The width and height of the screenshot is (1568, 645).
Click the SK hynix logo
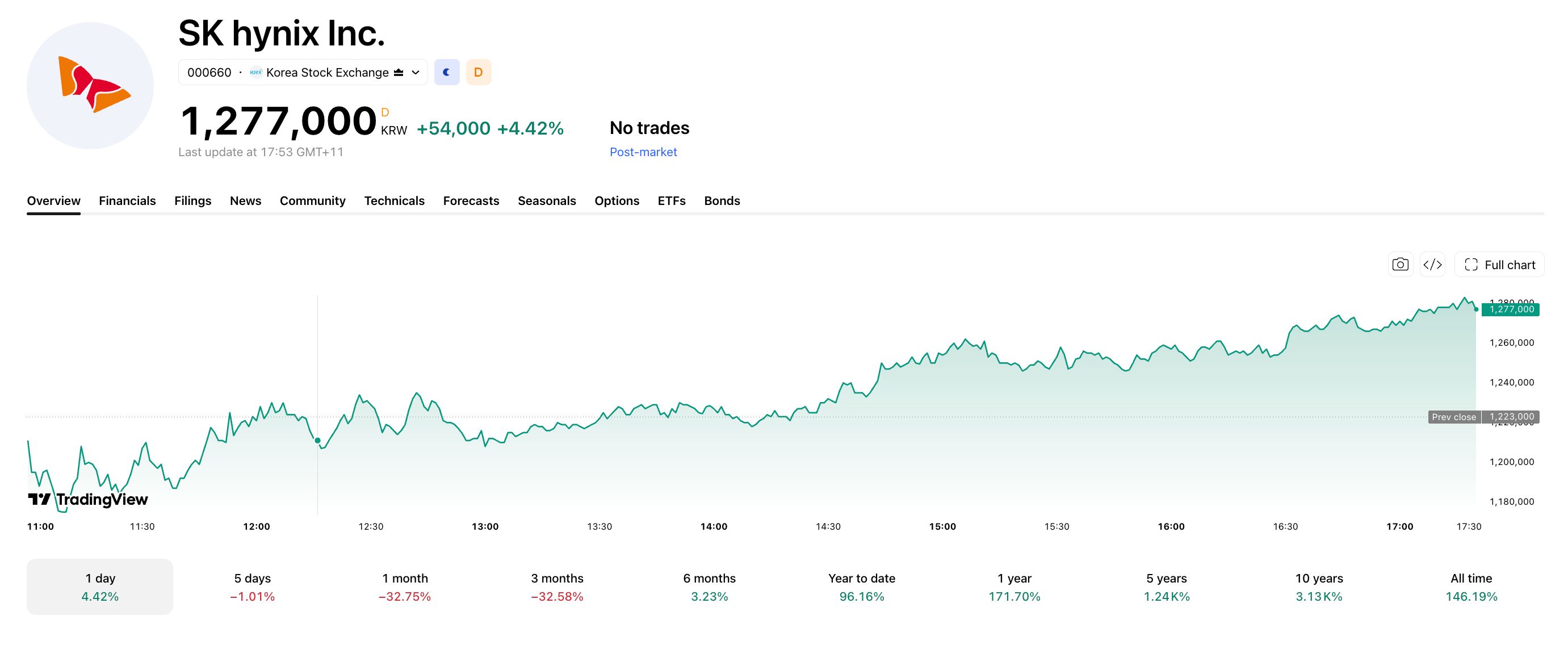point(90,85)
